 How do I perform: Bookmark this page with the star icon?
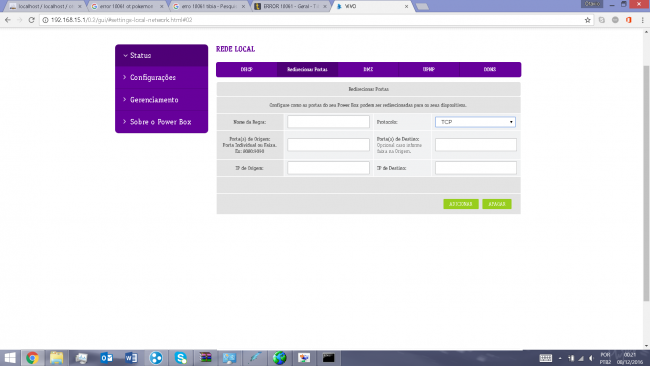click(x=587, y=20)
